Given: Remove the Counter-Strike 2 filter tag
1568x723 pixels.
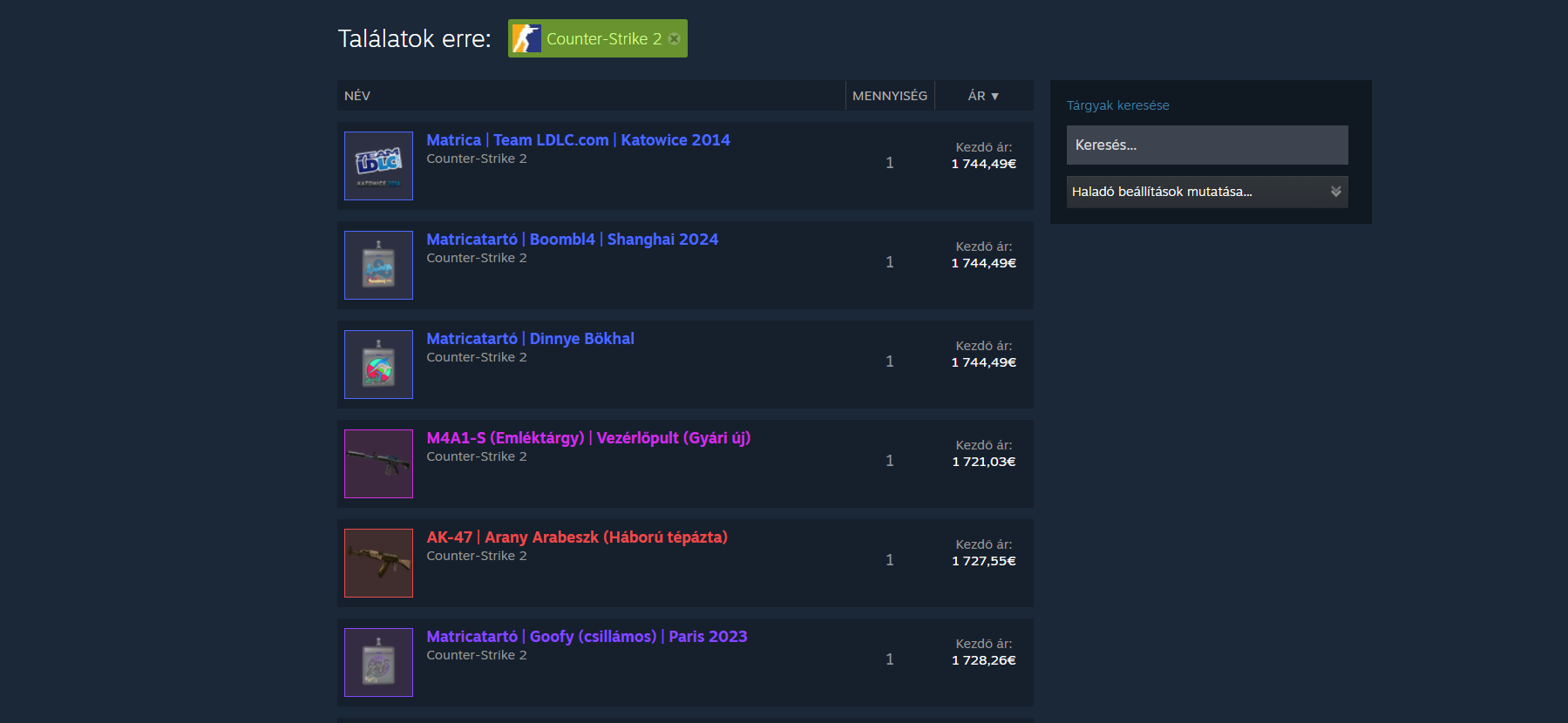Looking at the screenshot, I should [x=674, y=38].
